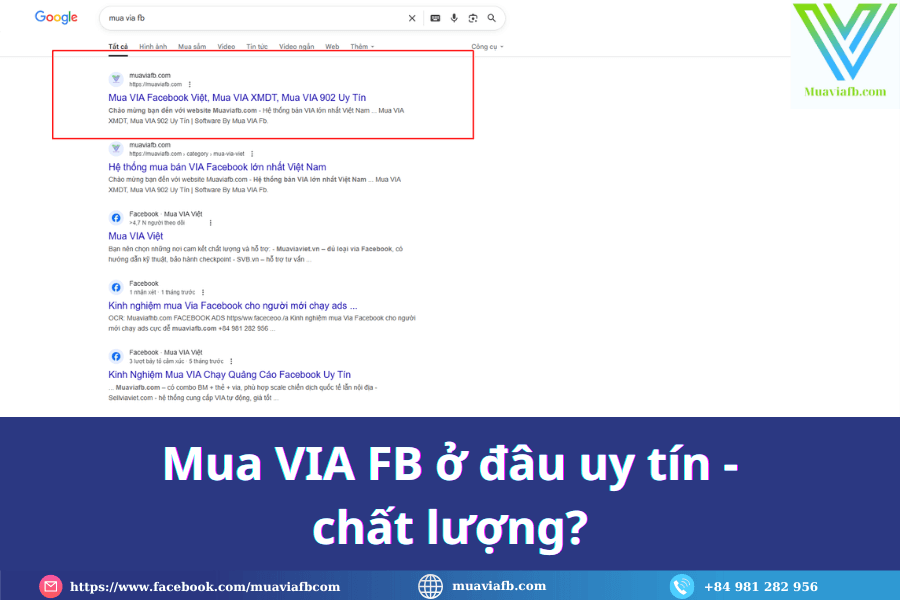Screen dimensions: 900x600
Task: Start voice search with the microphone icon
Action: coord(454,18)
